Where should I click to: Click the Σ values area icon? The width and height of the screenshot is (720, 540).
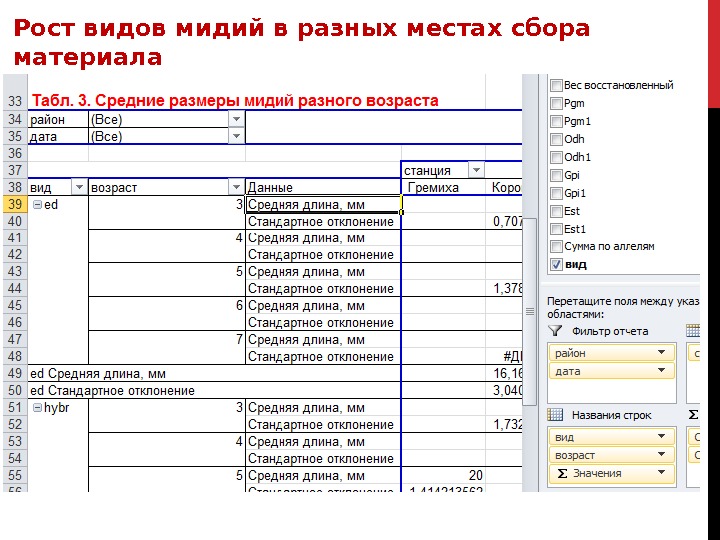[693, 415]
